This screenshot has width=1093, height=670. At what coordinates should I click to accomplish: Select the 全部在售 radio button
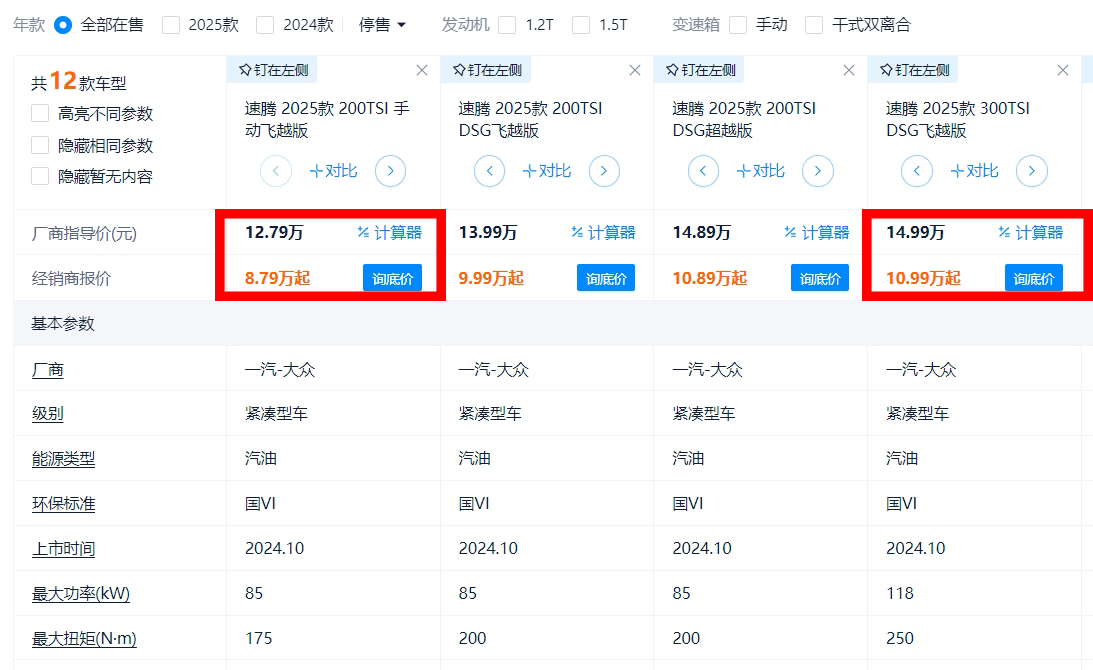[x=63, y=25]
